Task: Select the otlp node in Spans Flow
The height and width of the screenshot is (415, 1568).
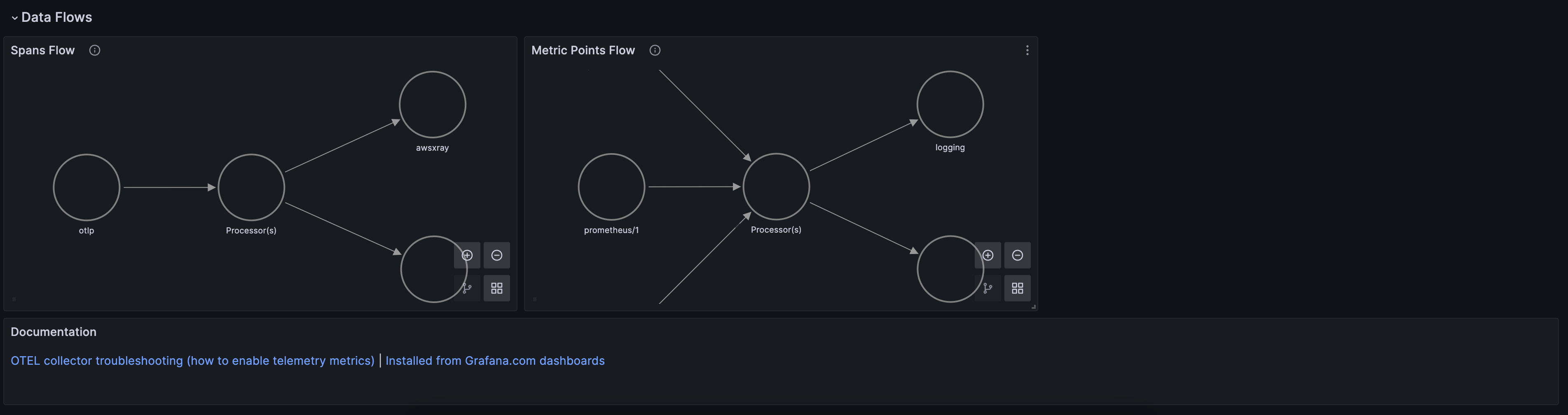Action: [87, 187]
